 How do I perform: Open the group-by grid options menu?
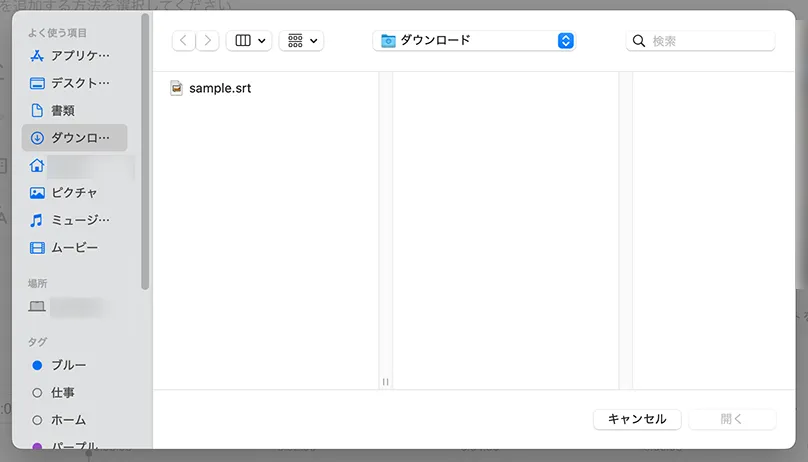point(301,40)
